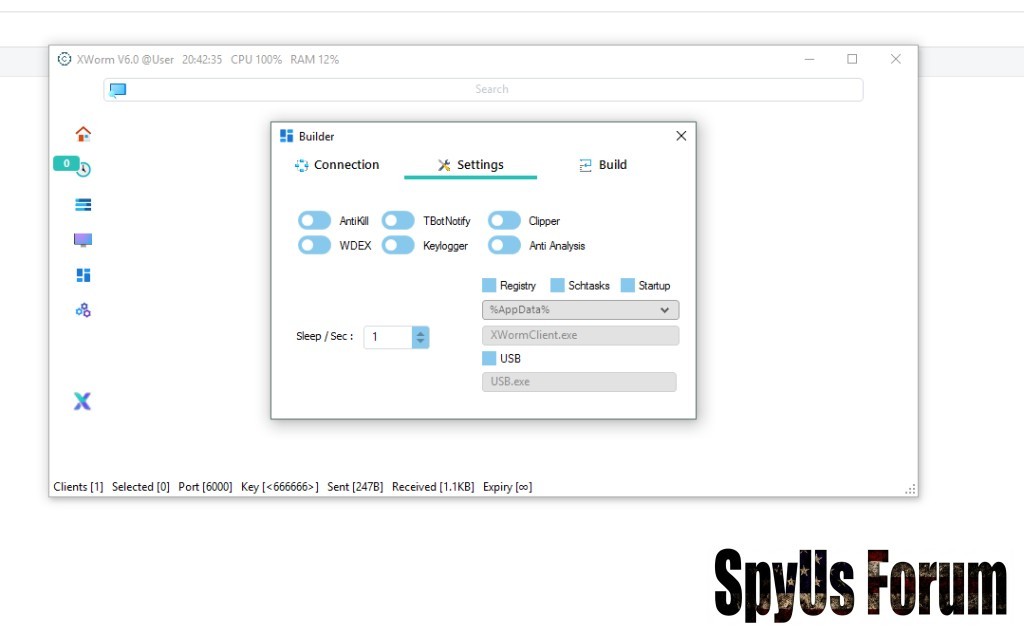Switch to the Connection tab
The width and height of the screenshot is (1024, 635).
click(x=337, y=165)
